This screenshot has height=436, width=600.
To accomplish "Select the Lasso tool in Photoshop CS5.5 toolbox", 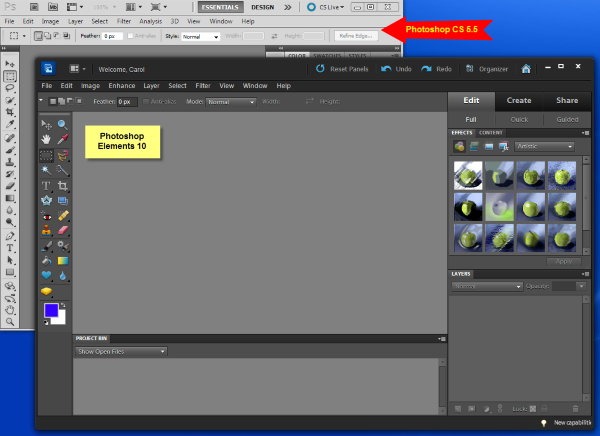I will point(10,88).
